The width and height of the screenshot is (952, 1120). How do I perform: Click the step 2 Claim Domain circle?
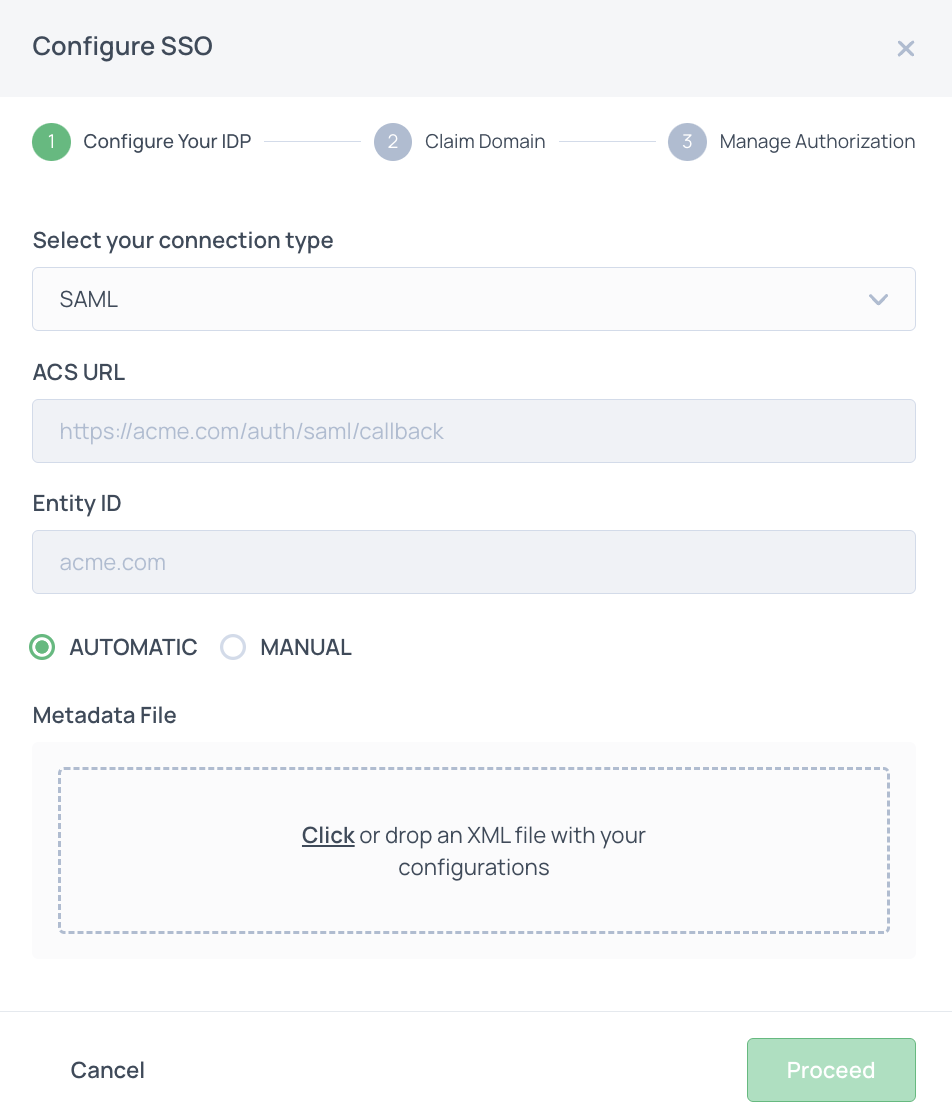point(393,142)
